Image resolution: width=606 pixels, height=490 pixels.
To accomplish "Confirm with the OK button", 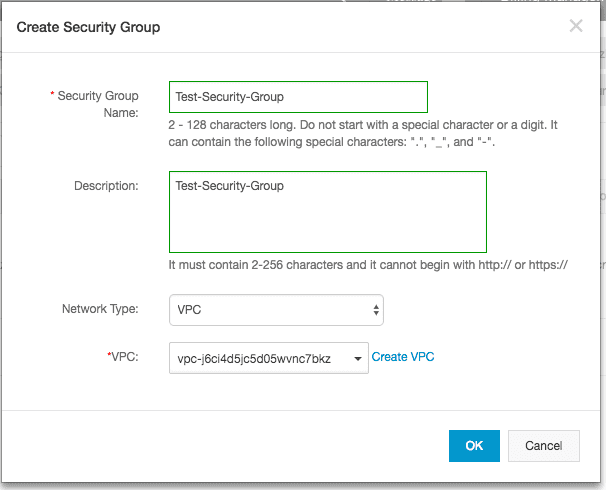I will tap(474, 446).
